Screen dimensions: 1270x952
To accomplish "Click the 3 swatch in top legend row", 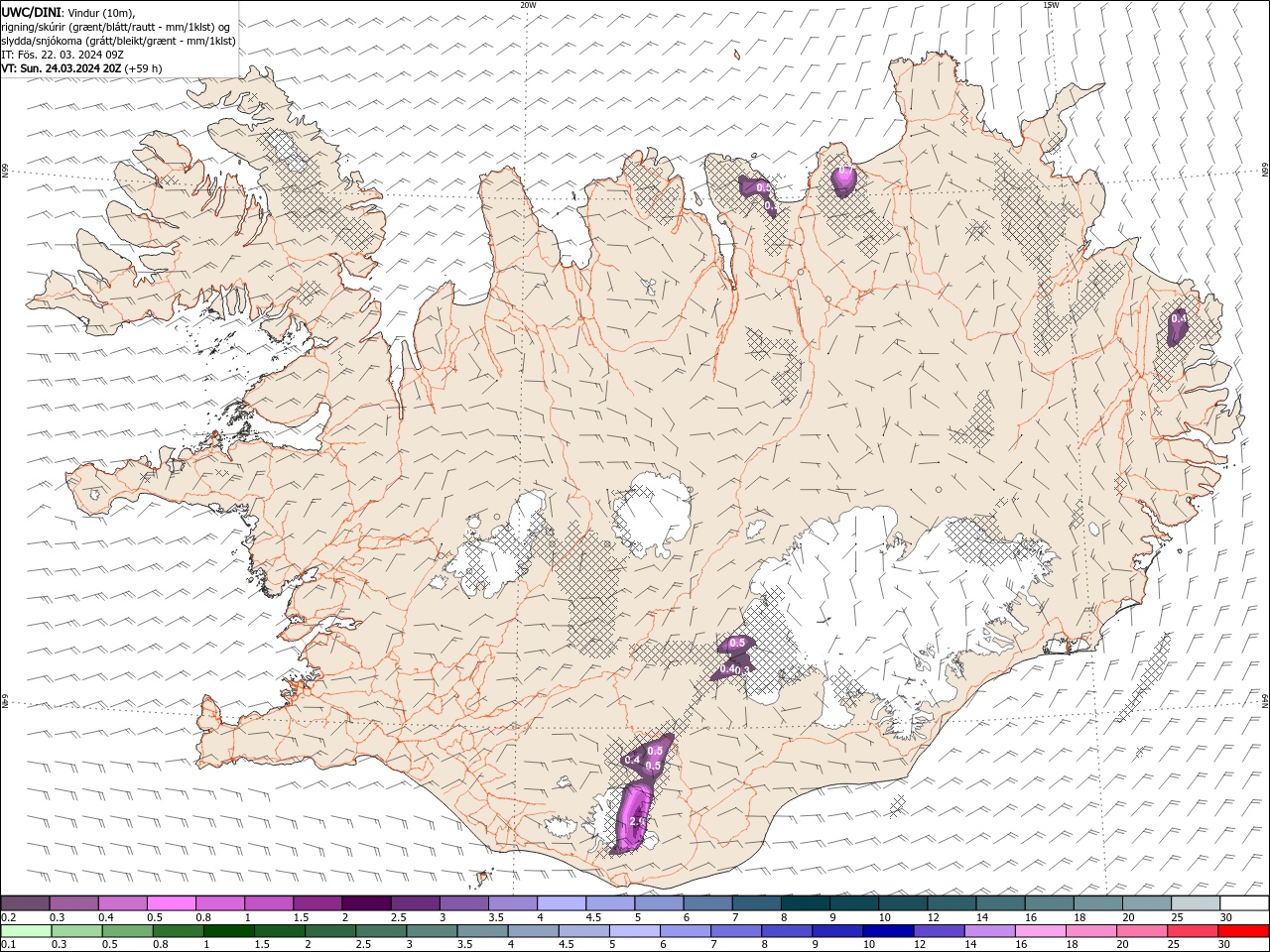I will tap(463, 903).
